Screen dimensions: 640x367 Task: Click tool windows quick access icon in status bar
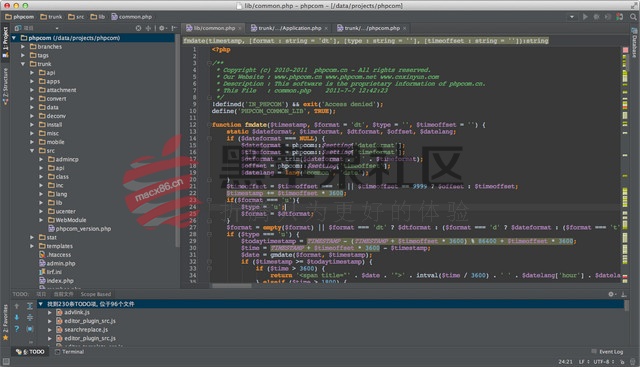(x=6, y=362)
